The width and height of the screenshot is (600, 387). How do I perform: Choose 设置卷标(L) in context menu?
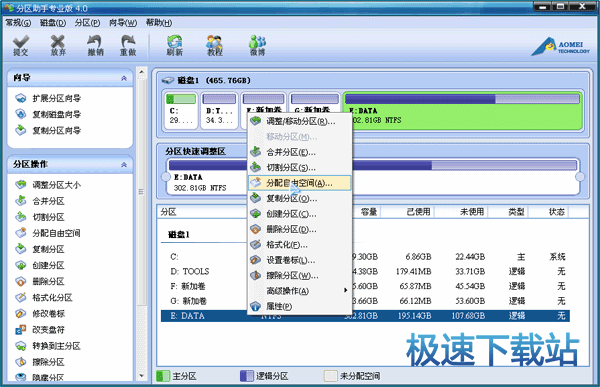point(300,260)
